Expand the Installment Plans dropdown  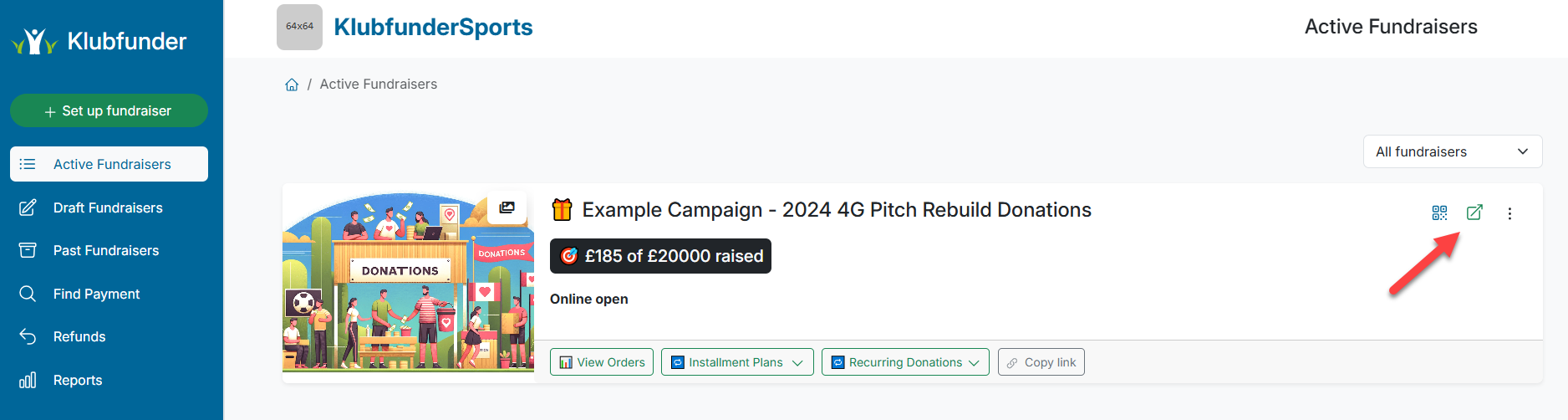pyautogui.click(x=736, y=362)
